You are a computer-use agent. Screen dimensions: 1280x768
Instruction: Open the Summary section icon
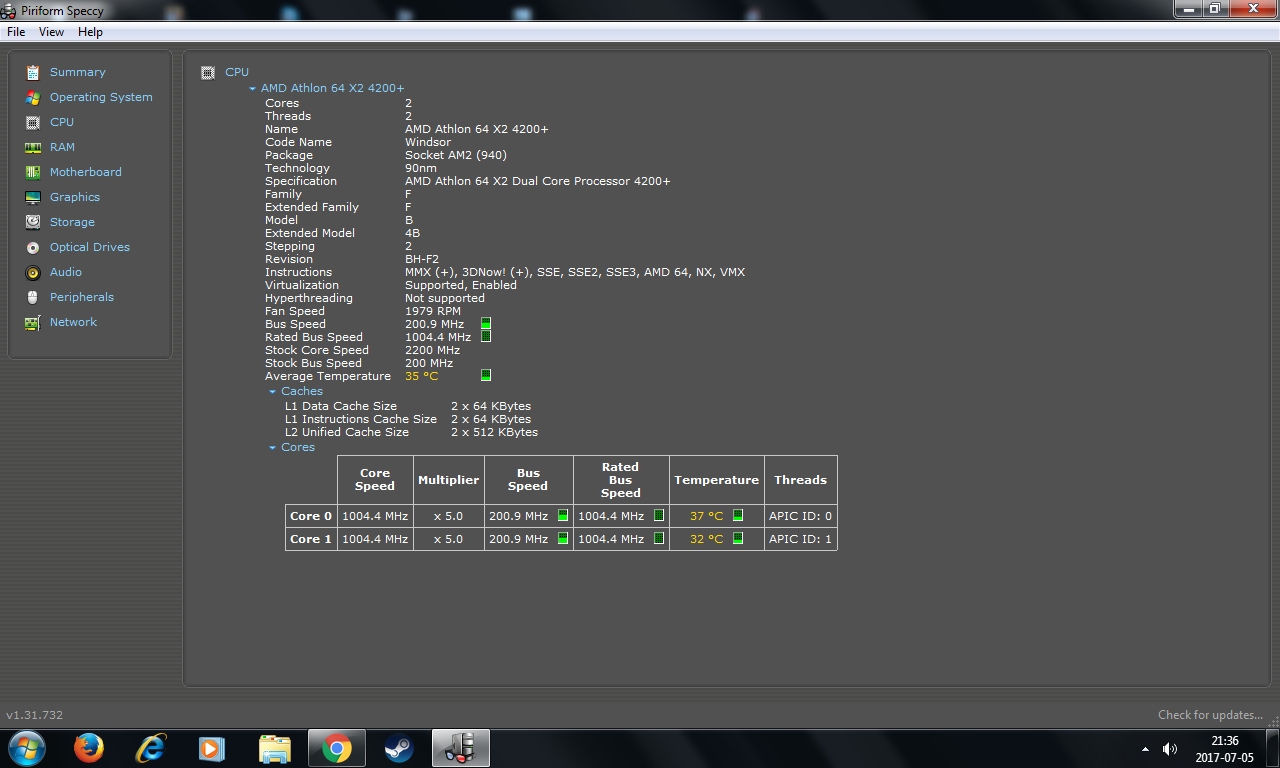(x=33, y=72)
